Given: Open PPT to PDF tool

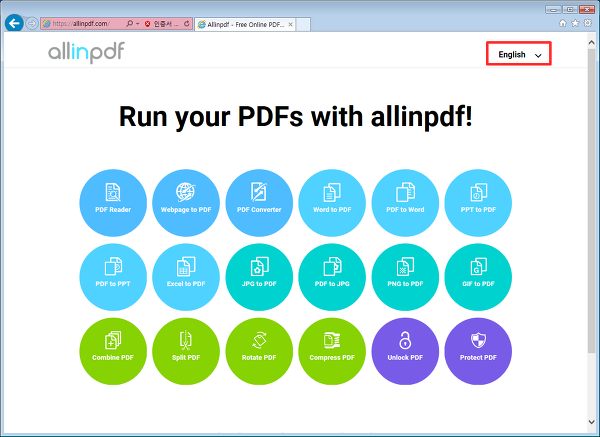Looking at the screenshot, I should (478, 203).
